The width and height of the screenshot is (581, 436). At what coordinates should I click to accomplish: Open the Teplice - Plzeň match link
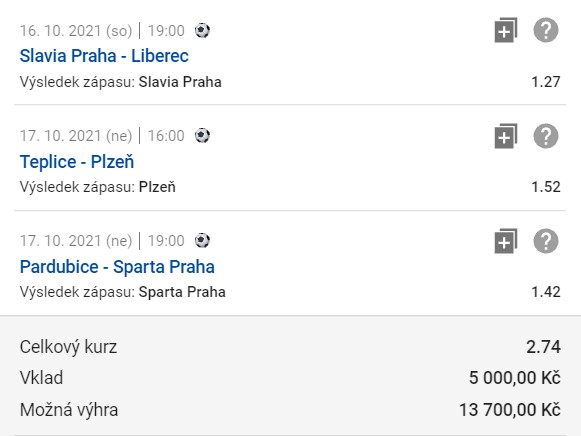(x=77, y=162)
